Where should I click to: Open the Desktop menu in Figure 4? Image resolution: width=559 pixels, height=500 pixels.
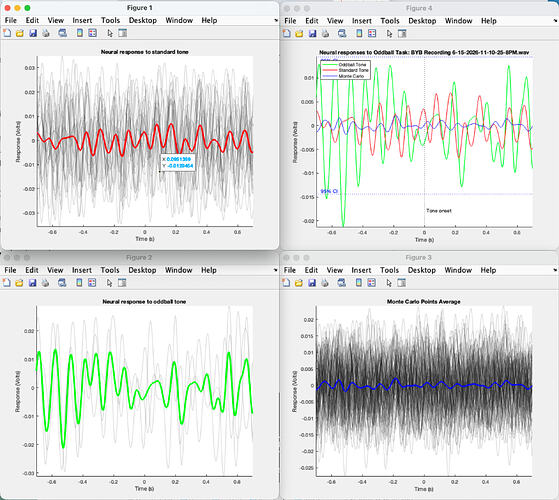pos(422,21)
